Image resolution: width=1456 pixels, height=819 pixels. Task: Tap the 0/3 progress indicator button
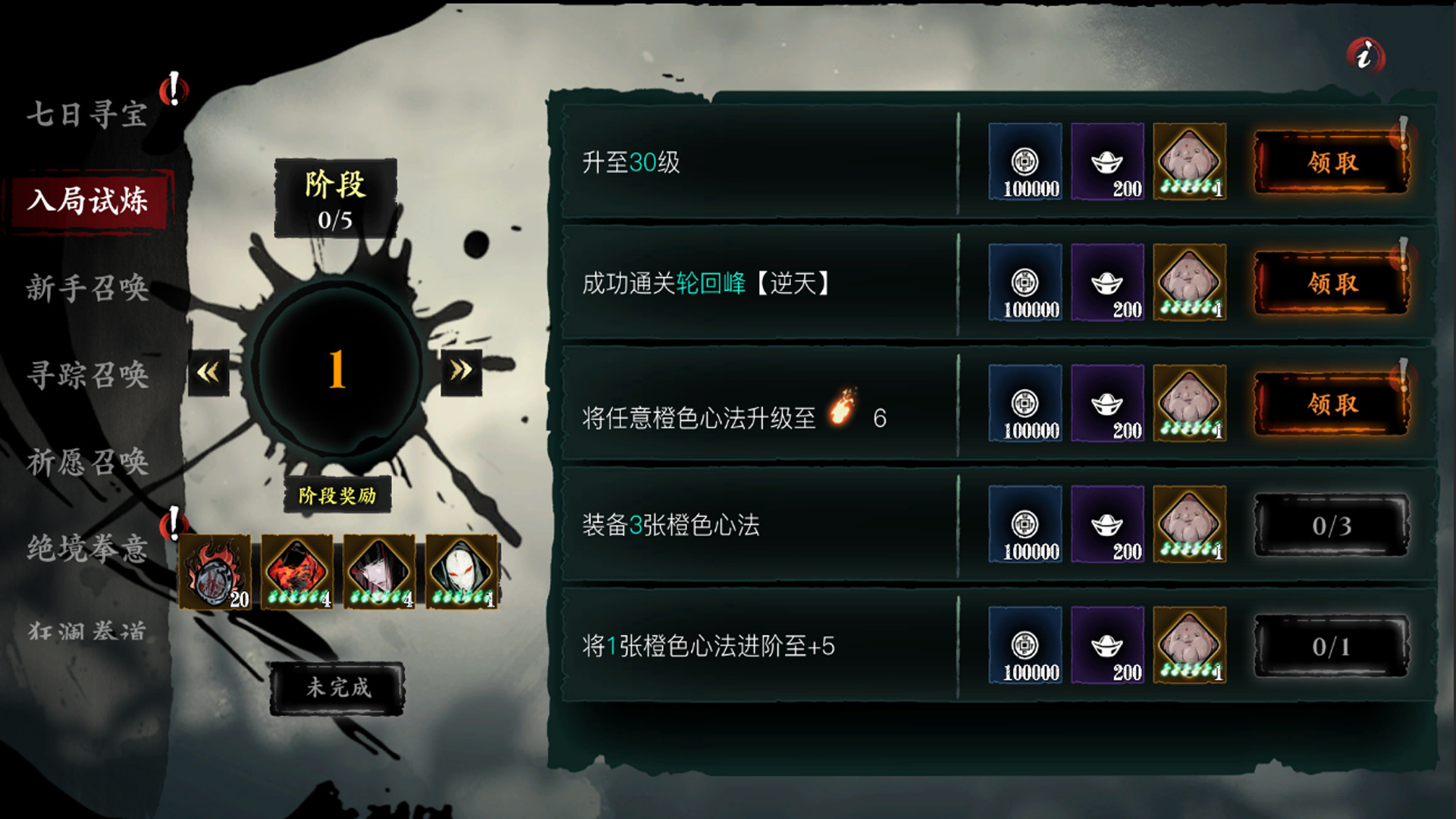click(x=1332, y=526)
